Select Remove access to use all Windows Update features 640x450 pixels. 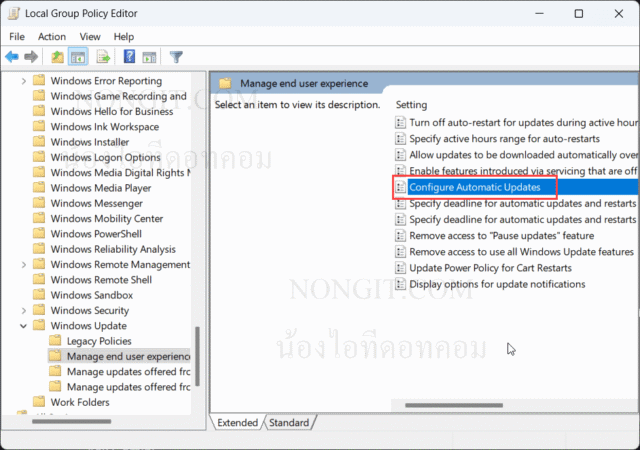pos(522,252)
